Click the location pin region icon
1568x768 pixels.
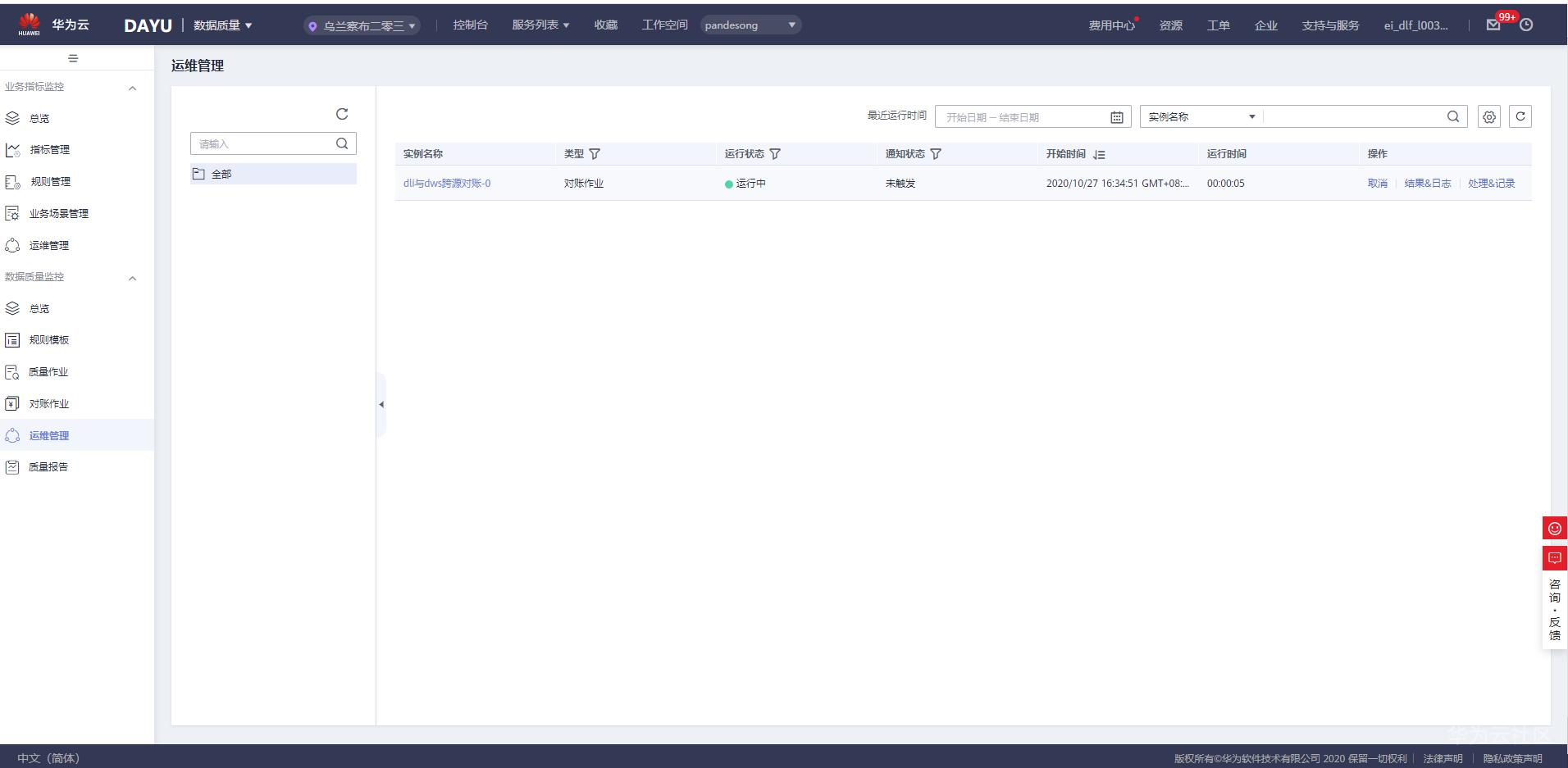tap(312, 26)
